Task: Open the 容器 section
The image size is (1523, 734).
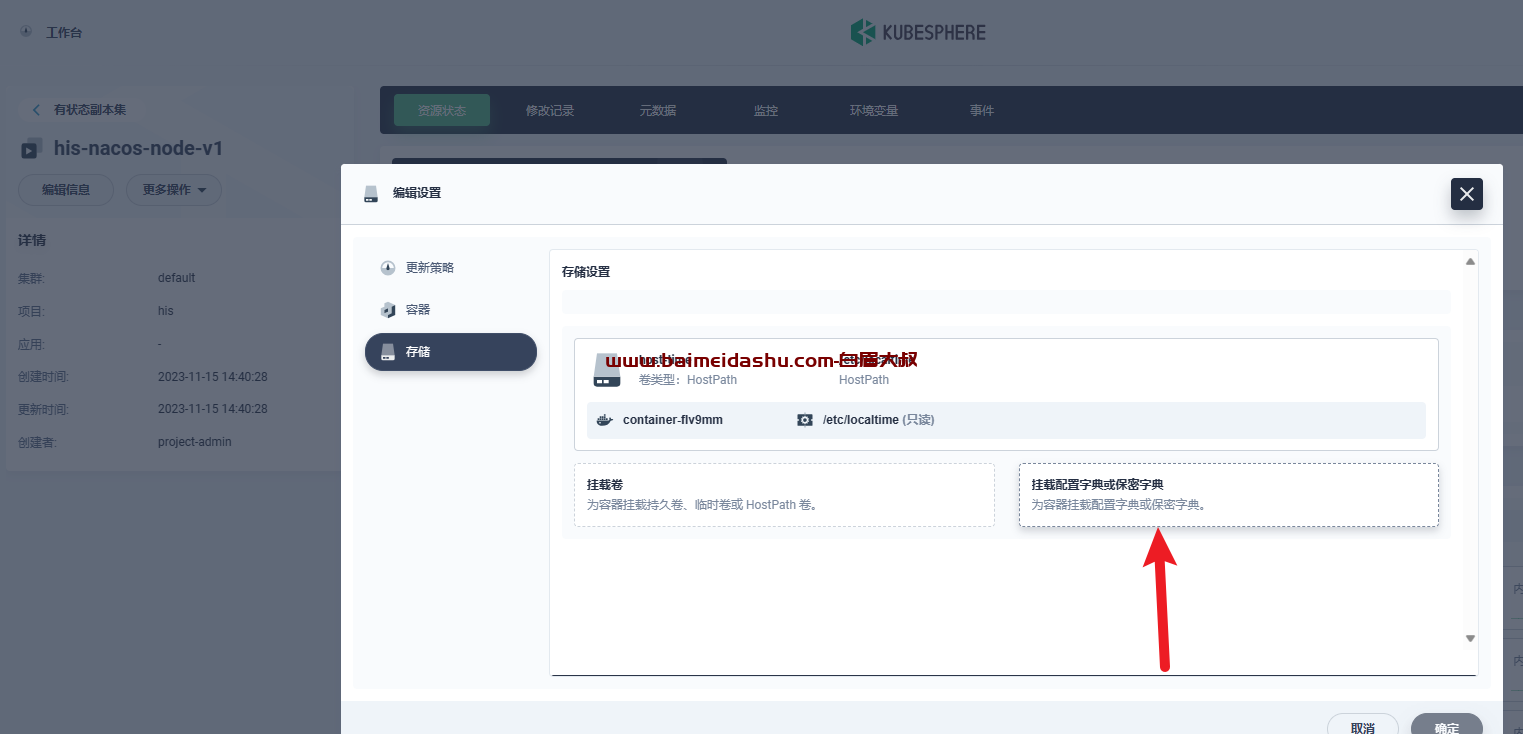Action: tap(451, 310)
